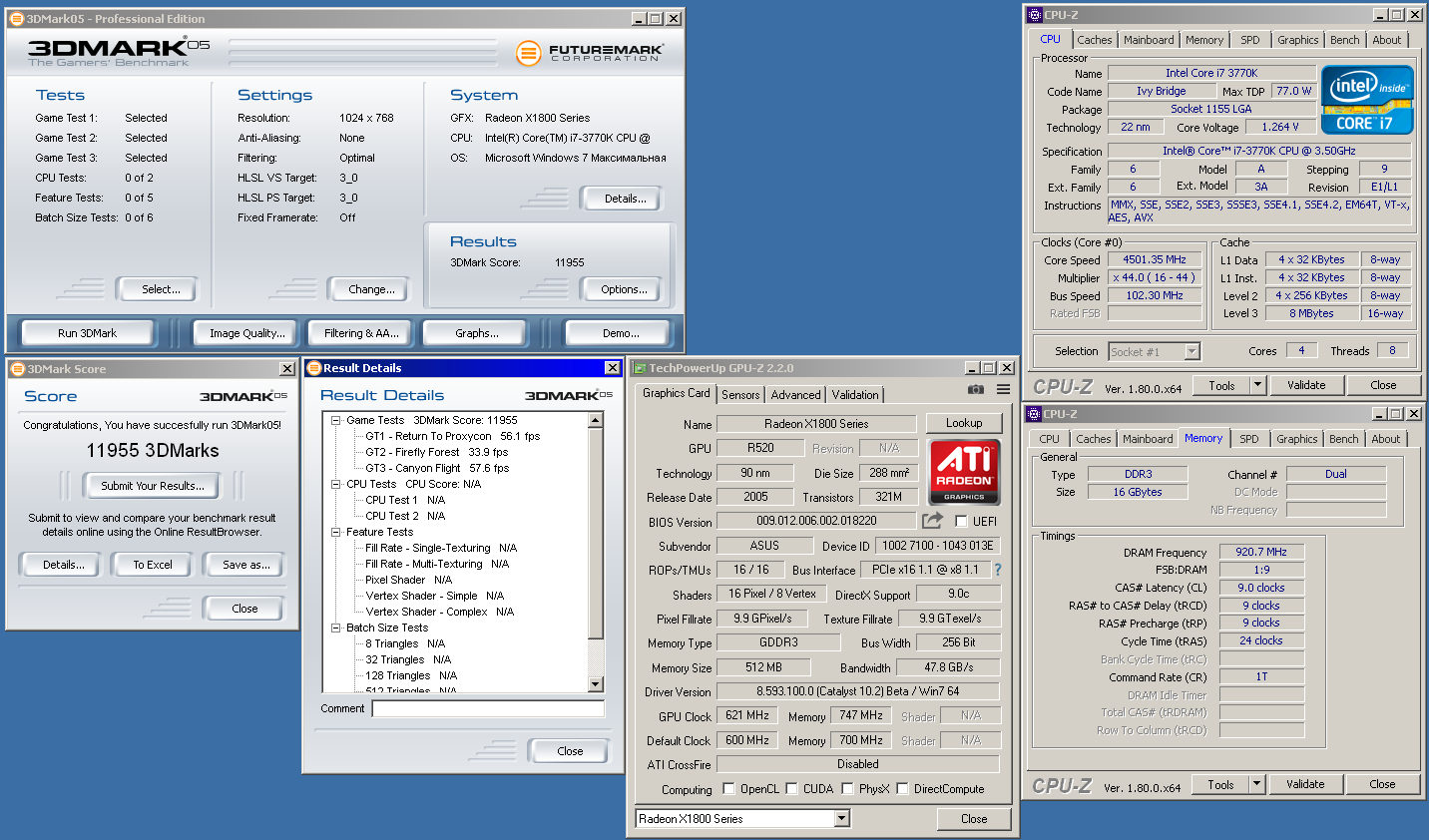Click the Filtering & AA... button
This screenshot has width=1429, height=840.
[x=361, y=333]
